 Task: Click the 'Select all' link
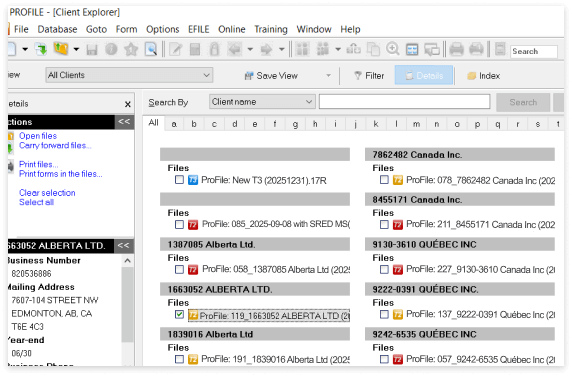[36, 202]
